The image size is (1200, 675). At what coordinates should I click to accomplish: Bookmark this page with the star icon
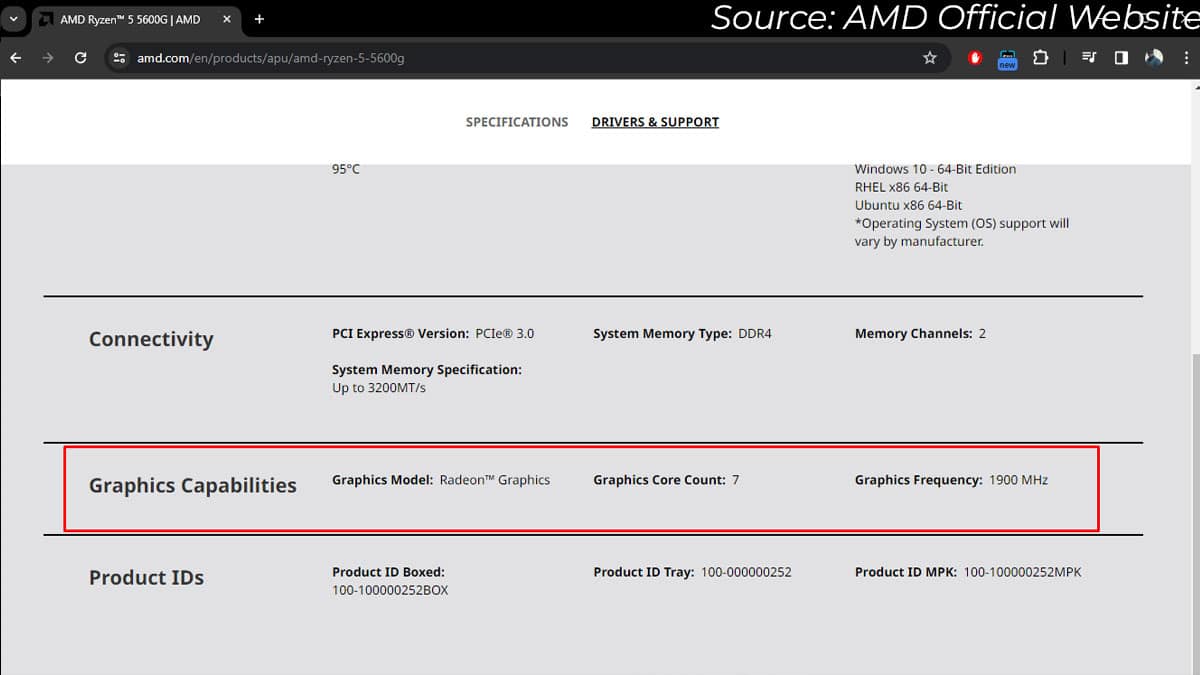click(x=930, y=58)
